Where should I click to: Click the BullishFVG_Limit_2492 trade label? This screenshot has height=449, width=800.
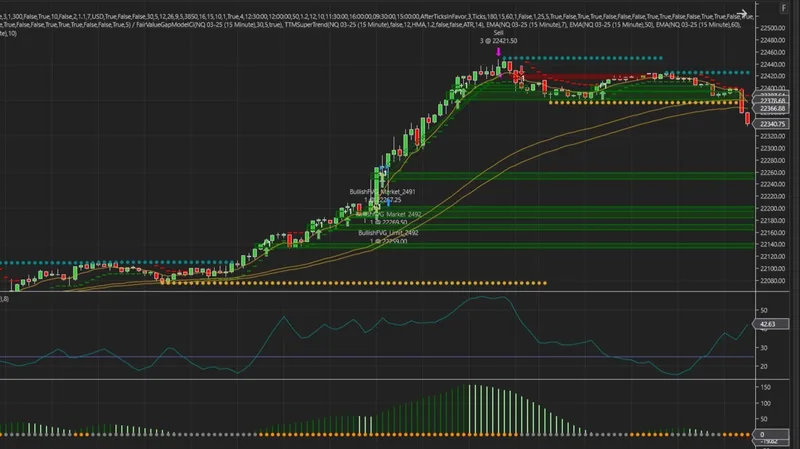point(388,233)
